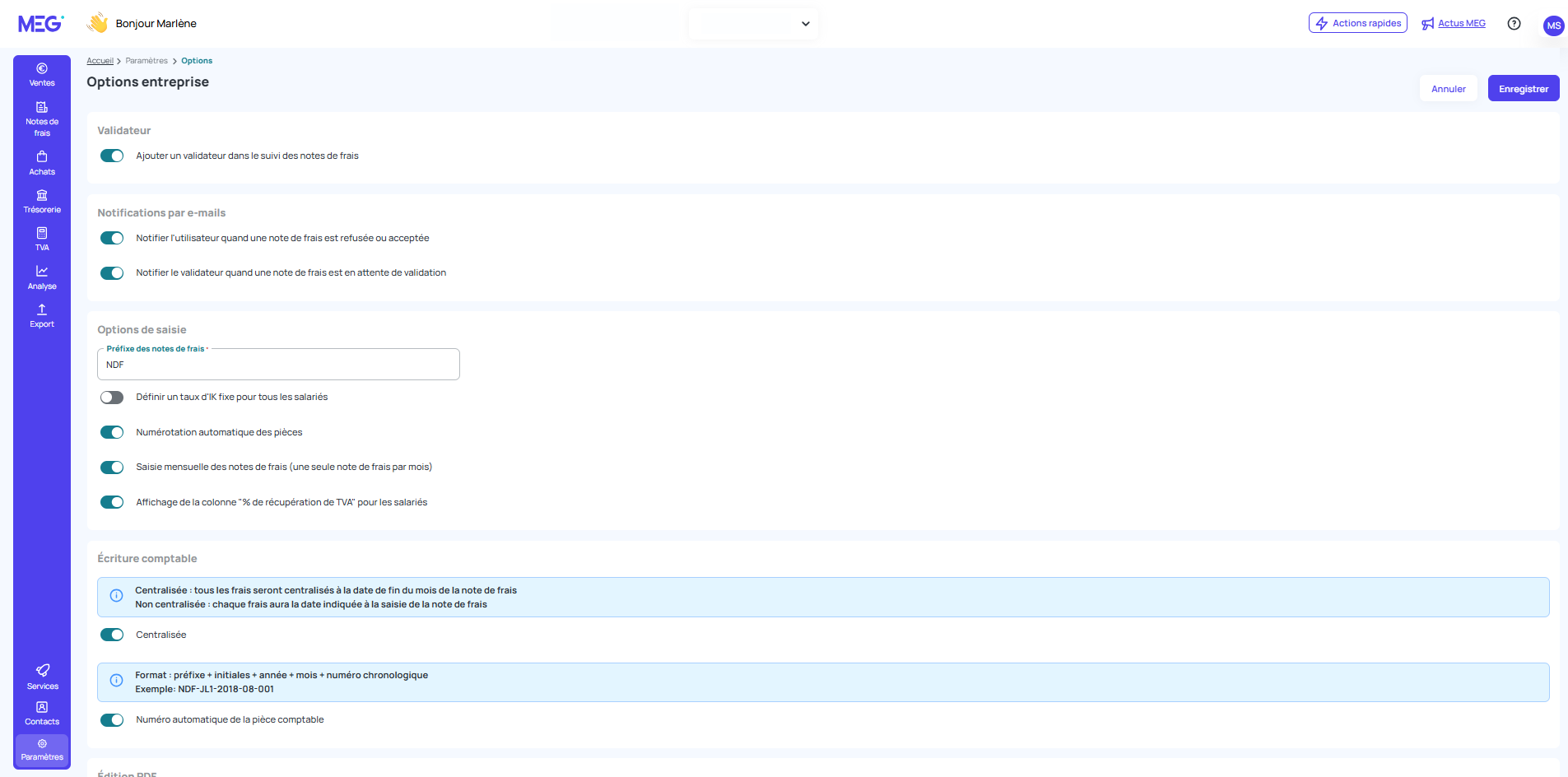Viewport: 1568px width, 777px height.
Task: Open Actus MEG link
Action: pyautogui.click(x=1462, y=23)
